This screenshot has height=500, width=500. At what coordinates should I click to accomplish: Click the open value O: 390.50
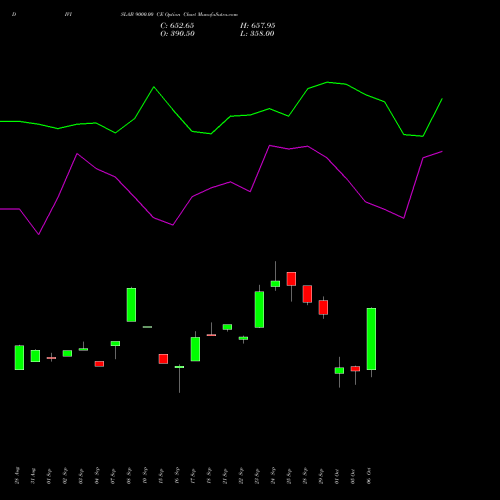(177, 34)
